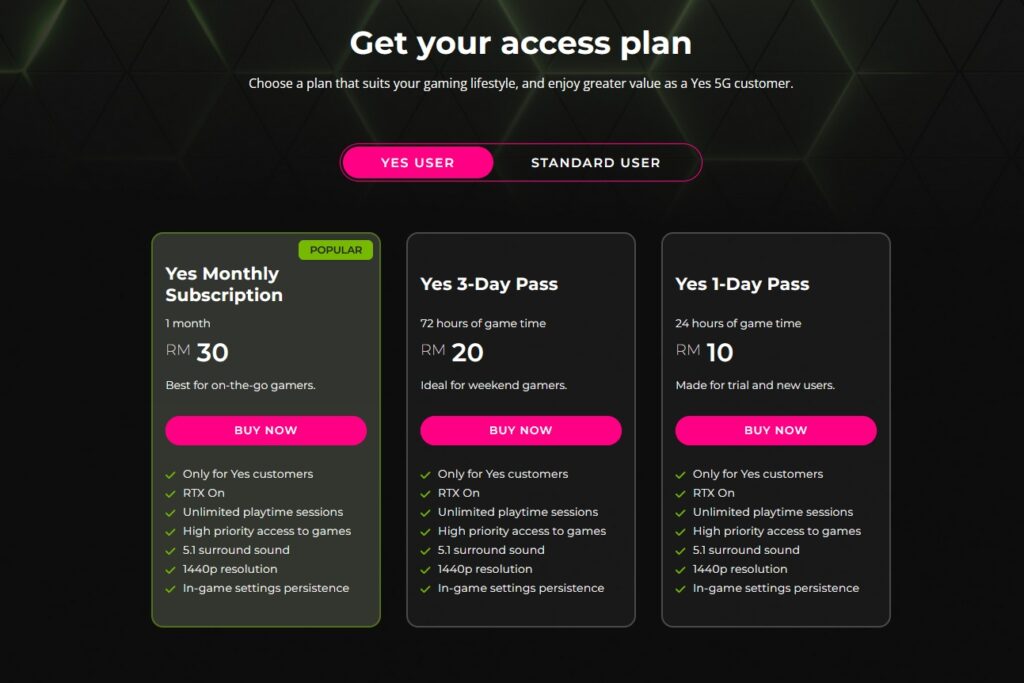Click the checkmark beside "Unlimited playtime sessions" in 3-Day Pass
This screenshot has height=683, width=1024.
427,512
